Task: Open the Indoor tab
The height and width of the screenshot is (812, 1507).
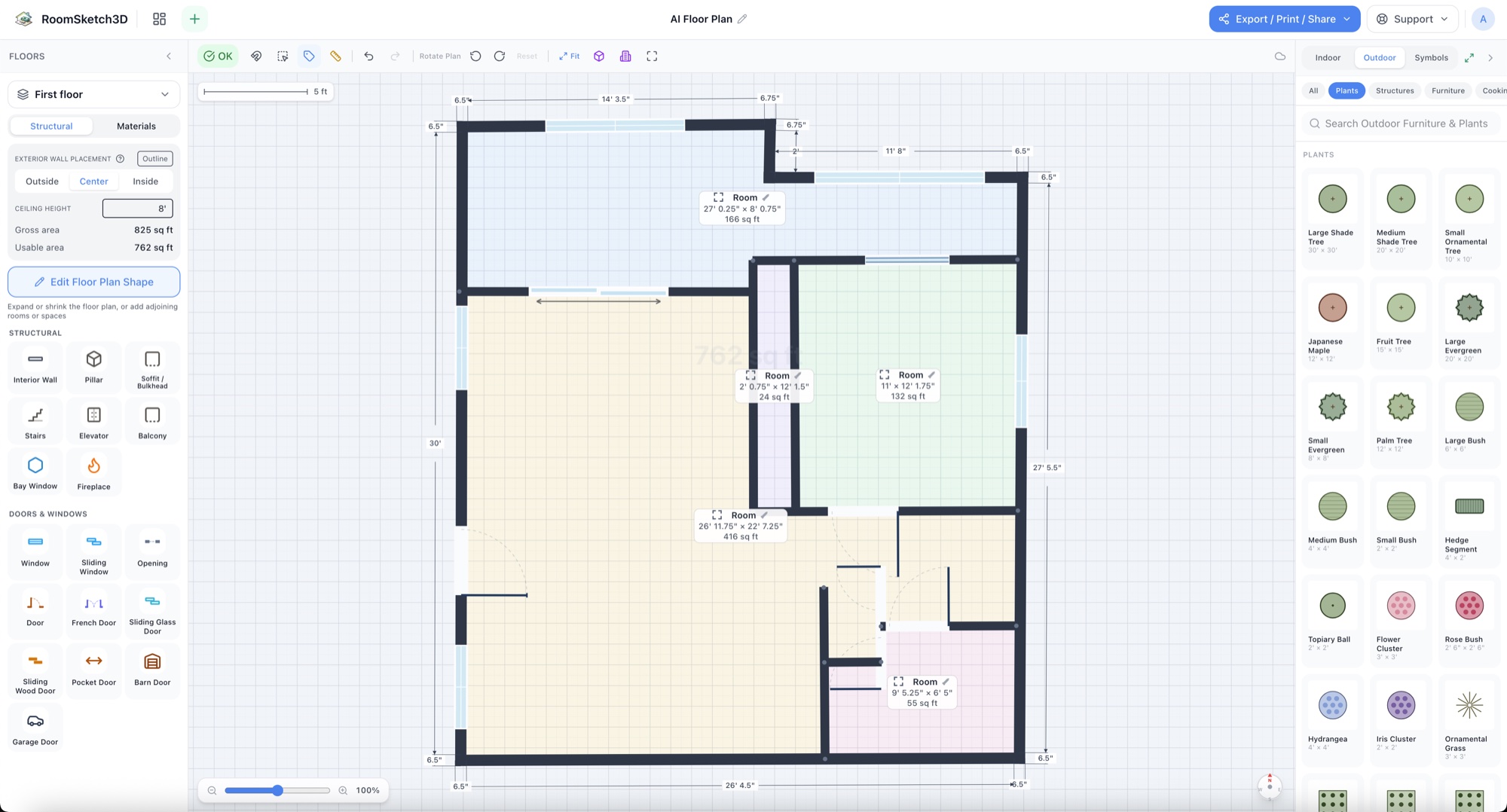Action: point(1328,57)
